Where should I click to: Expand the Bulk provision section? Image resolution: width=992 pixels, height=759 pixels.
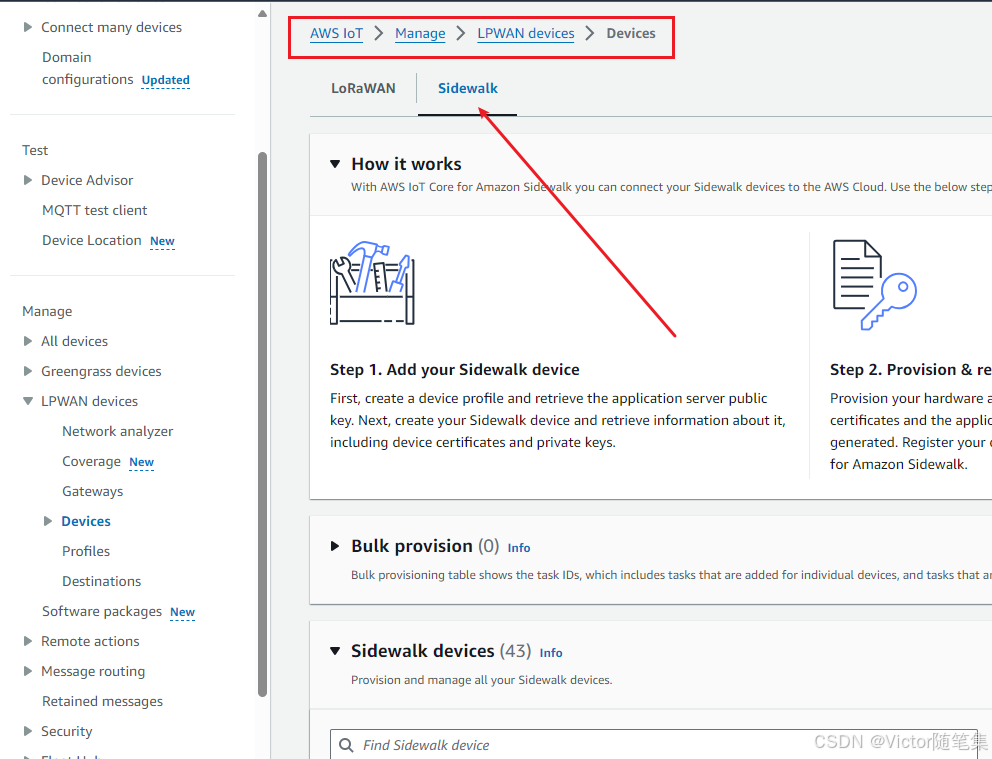coord(335,546)
